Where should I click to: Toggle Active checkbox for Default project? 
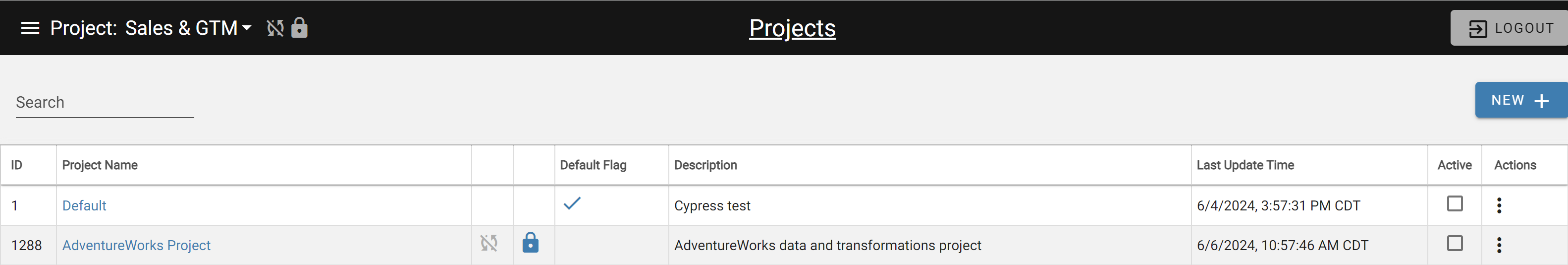pos(1454,203)
